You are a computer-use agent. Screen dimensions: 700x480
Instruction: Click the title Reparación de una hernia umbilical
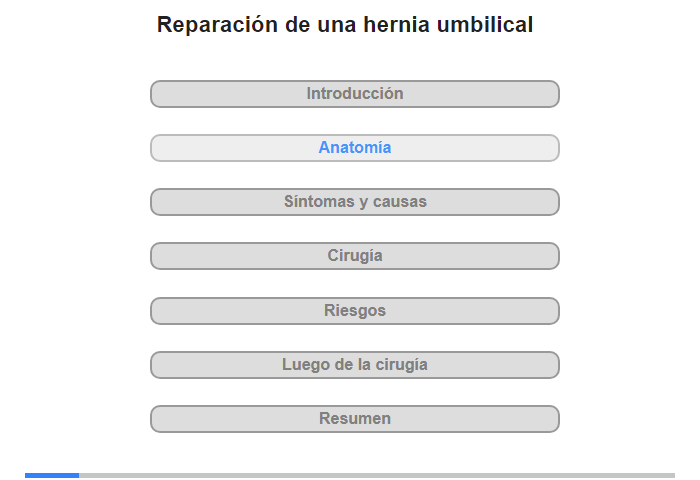(345, 25)
